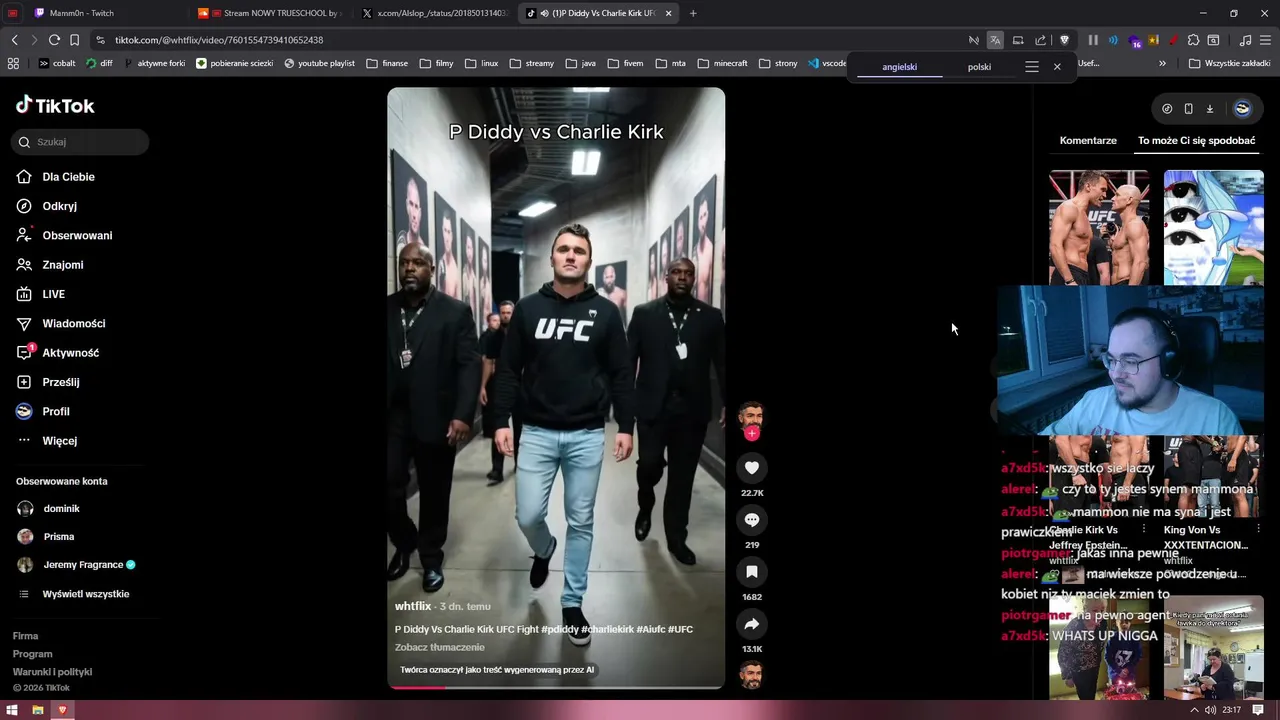Open Warunki i polityki footer link
The width and height of the screenshot is (1280, 720).
(x=52, y=672)
